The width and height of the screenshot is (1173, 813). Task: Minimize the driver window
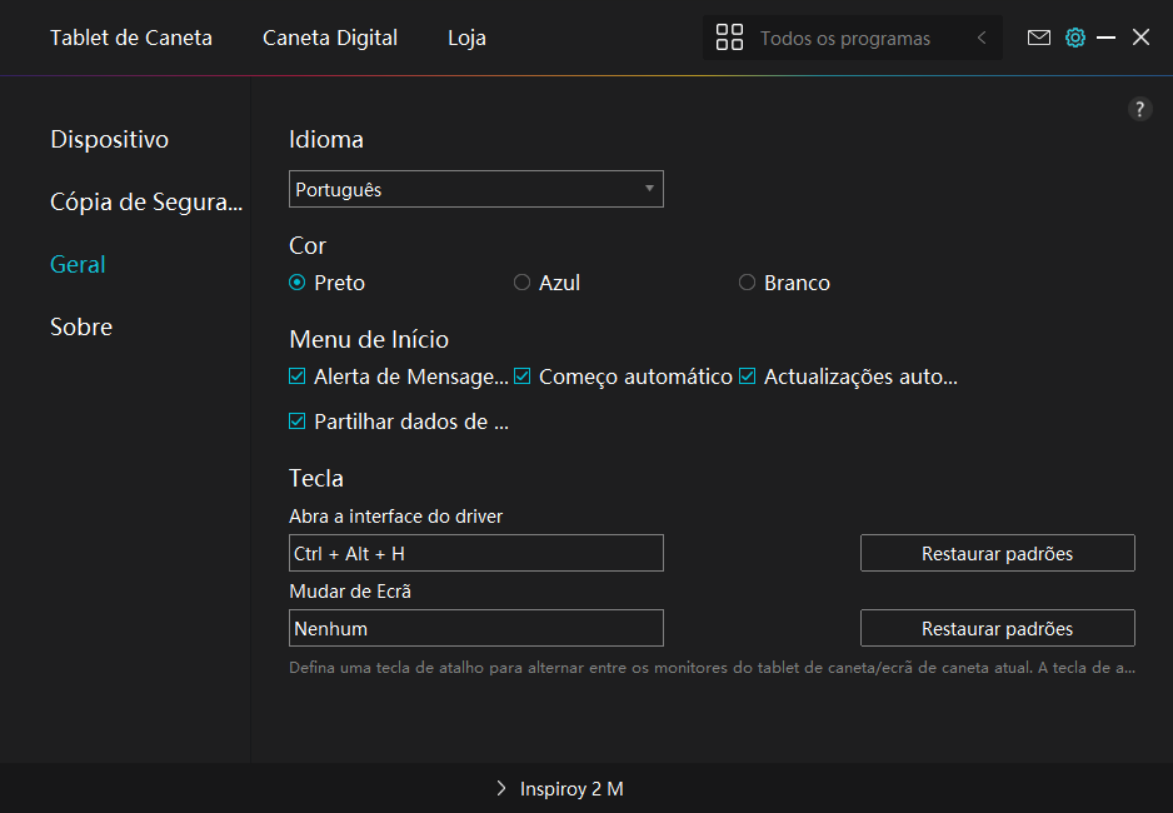pos(1106,38)
